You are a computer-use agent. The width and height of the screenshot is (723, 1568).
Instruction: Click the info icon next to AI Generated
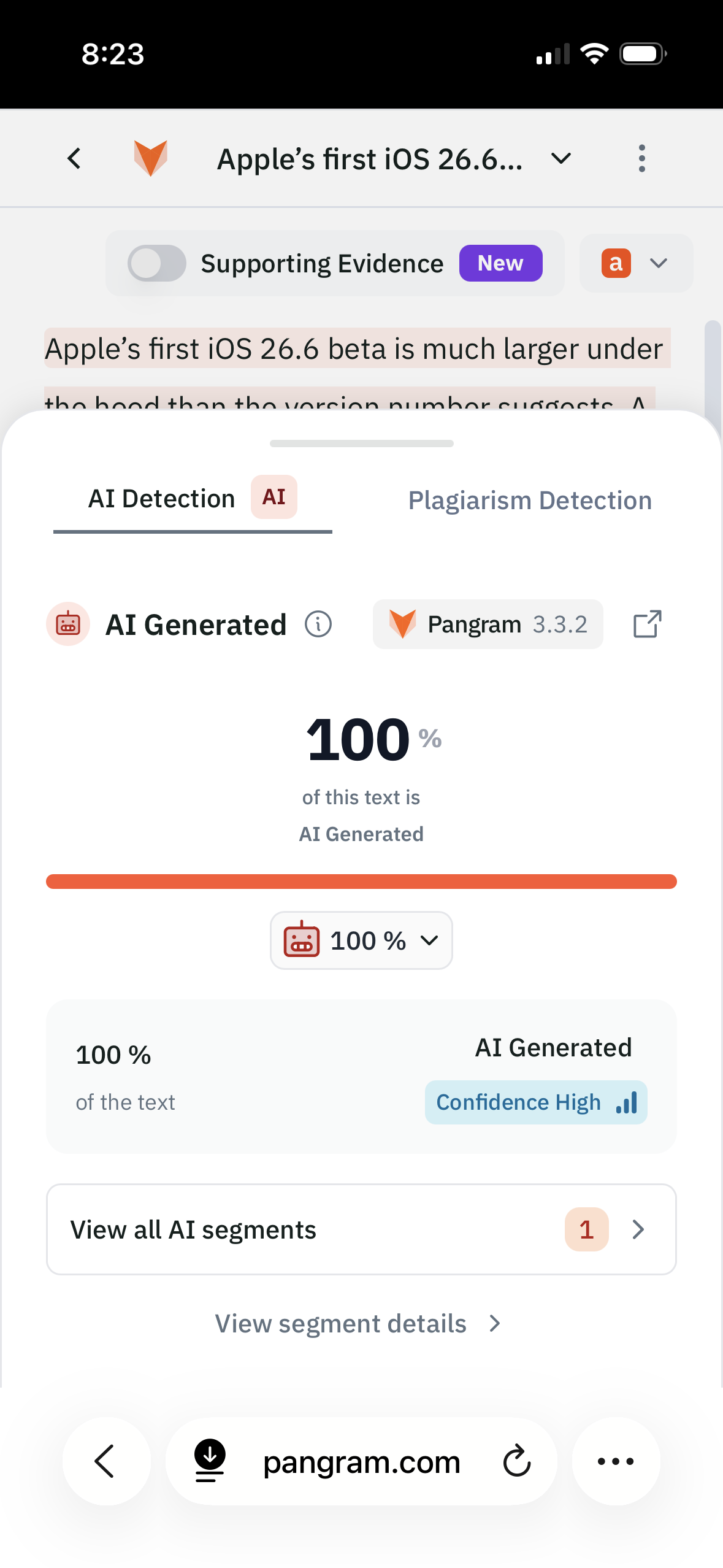click(x=318, y=625)
